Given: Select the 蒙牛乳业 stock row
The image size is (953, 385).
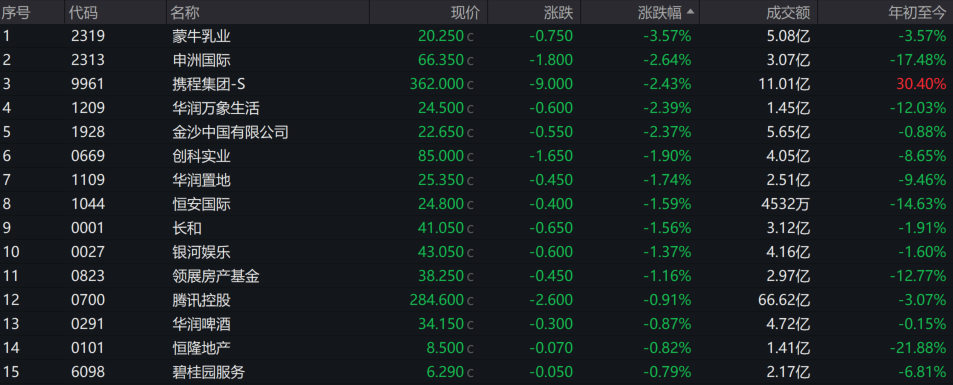Looking at the screenshot, I should tap(476, 36).
